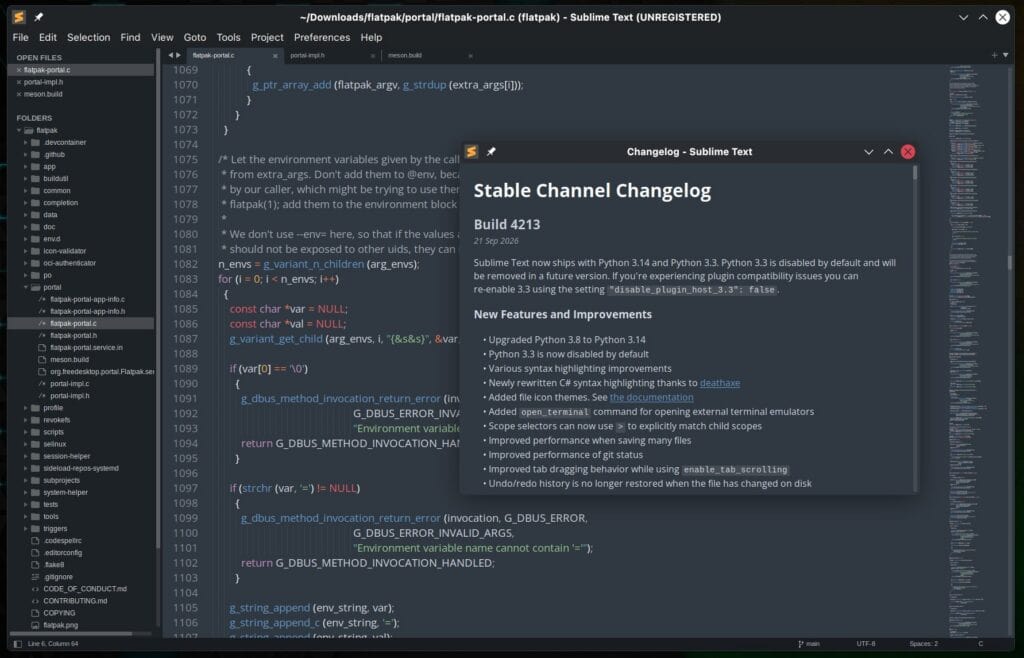Open CONTRIBUTING.md in sidebar

point(75,601)
